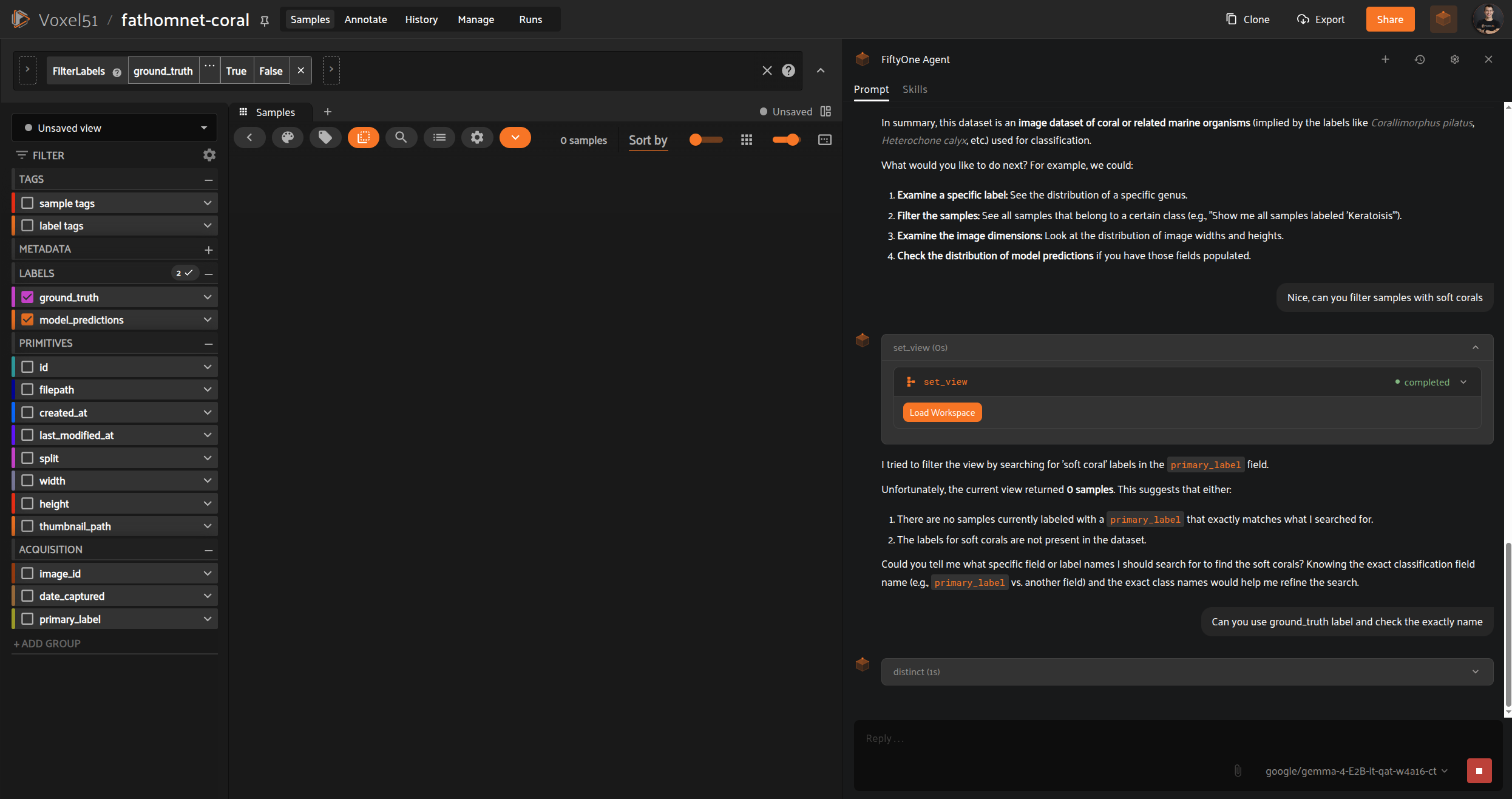Collapse the PRIMITIVES group
Screen dimensions: 1512x799
(x=209, y=344)
